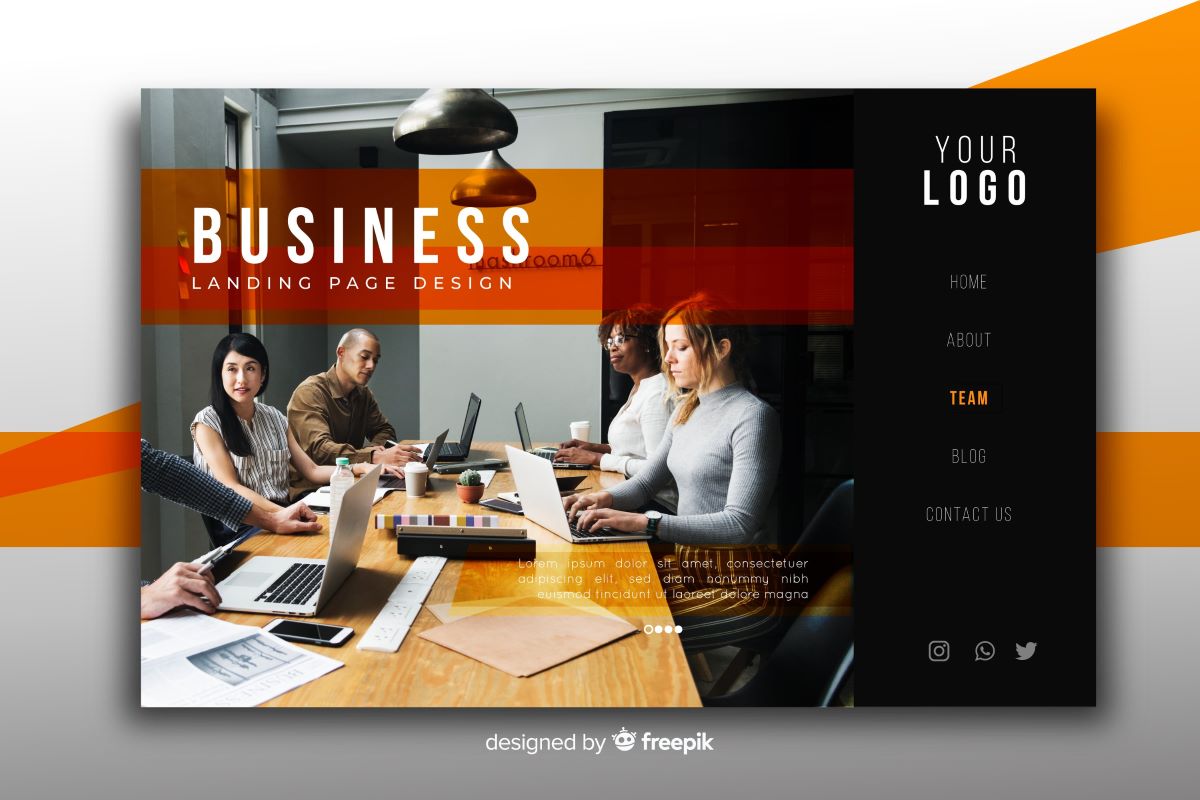1200x800 pixels.
Task: Open the Instagram social icon
Action: tap(939, 651)
